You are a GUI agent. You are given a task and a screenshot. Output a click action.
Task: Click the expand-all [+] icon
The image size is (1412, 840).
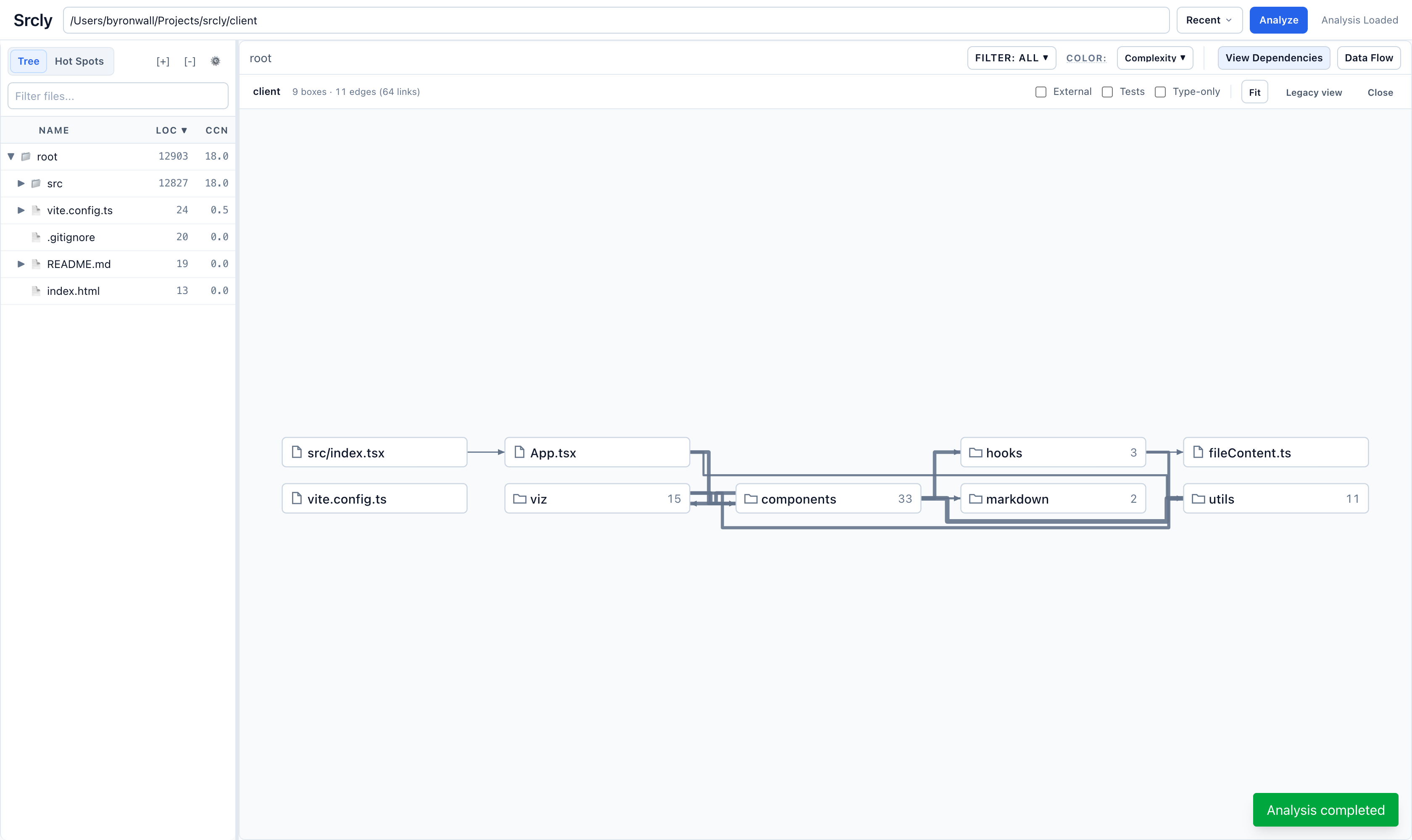coord(163,61)
